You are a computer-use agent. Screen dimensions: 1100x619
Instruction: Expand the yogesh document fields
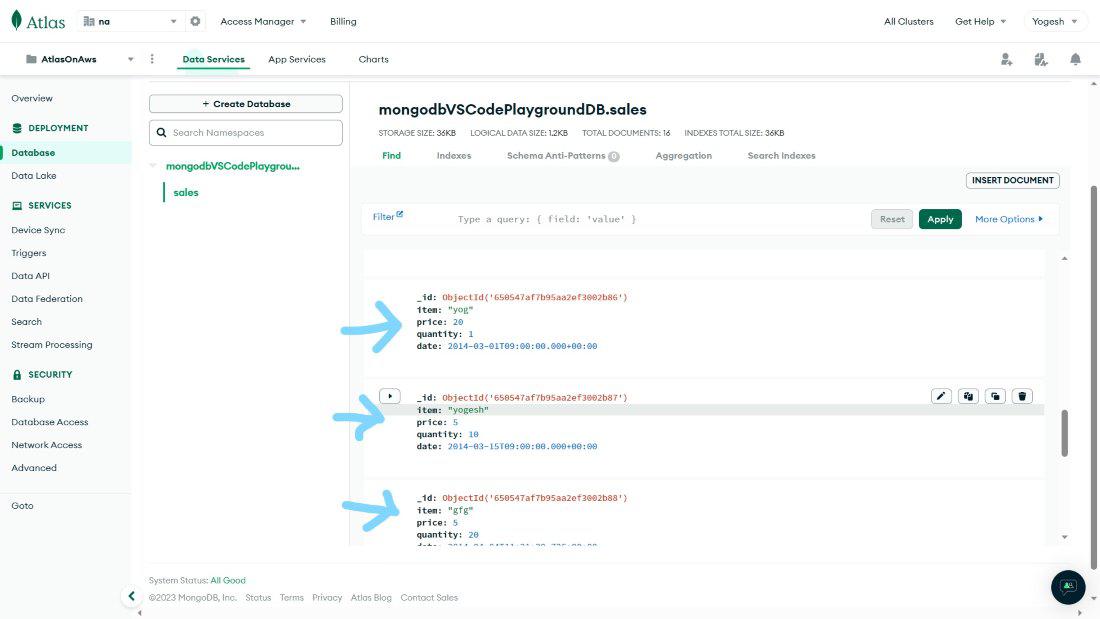[390, 397]
